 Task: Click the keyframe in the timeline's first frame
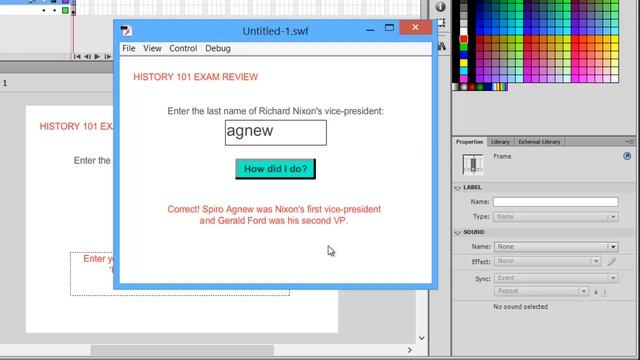pyautogui.click(x=73, y=11)
